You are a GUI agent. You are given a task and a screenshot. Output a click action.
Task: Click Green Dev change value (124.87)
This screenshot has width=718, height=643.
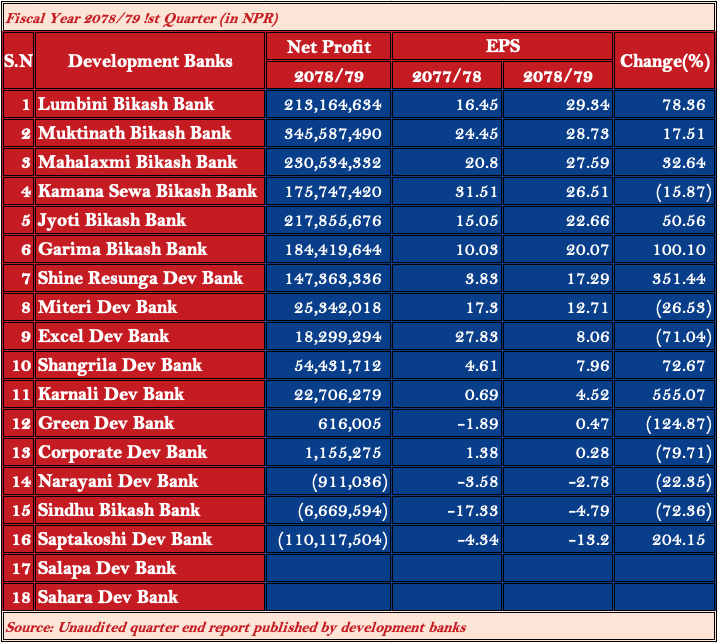tap(664, 423)
